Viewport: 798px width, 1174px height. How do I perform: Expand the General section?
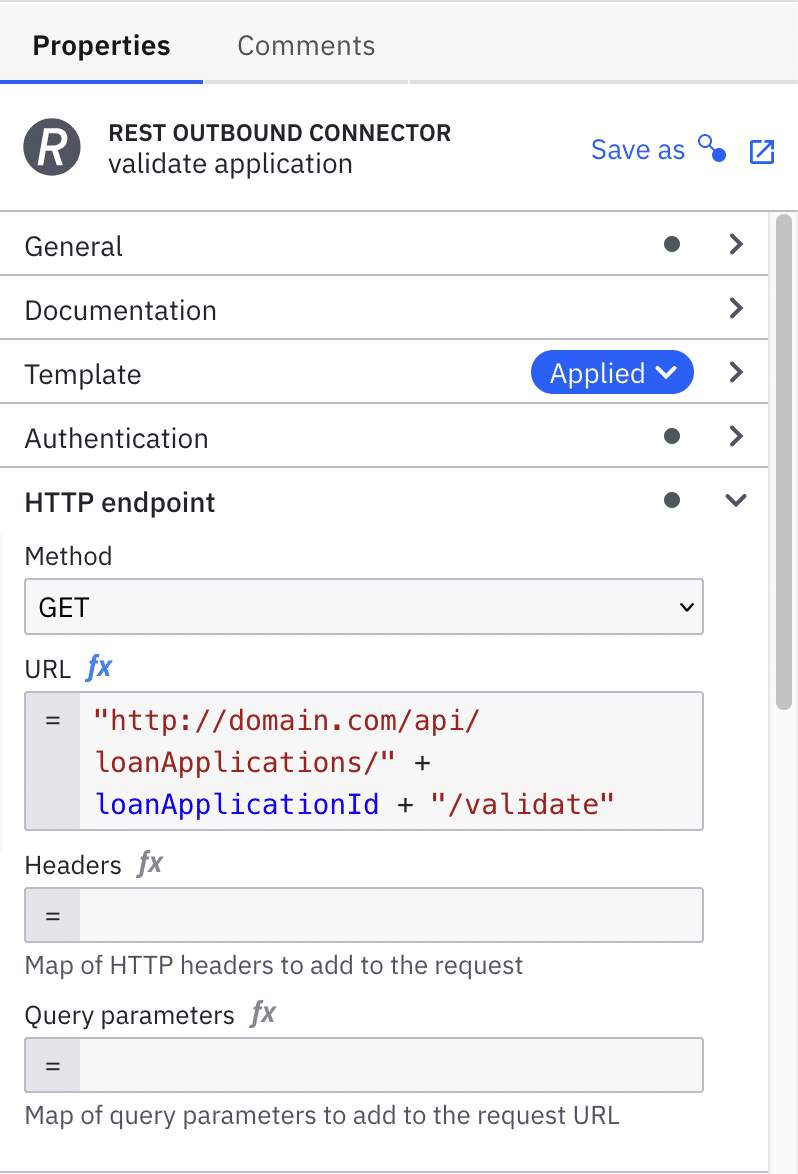[384, 245]
